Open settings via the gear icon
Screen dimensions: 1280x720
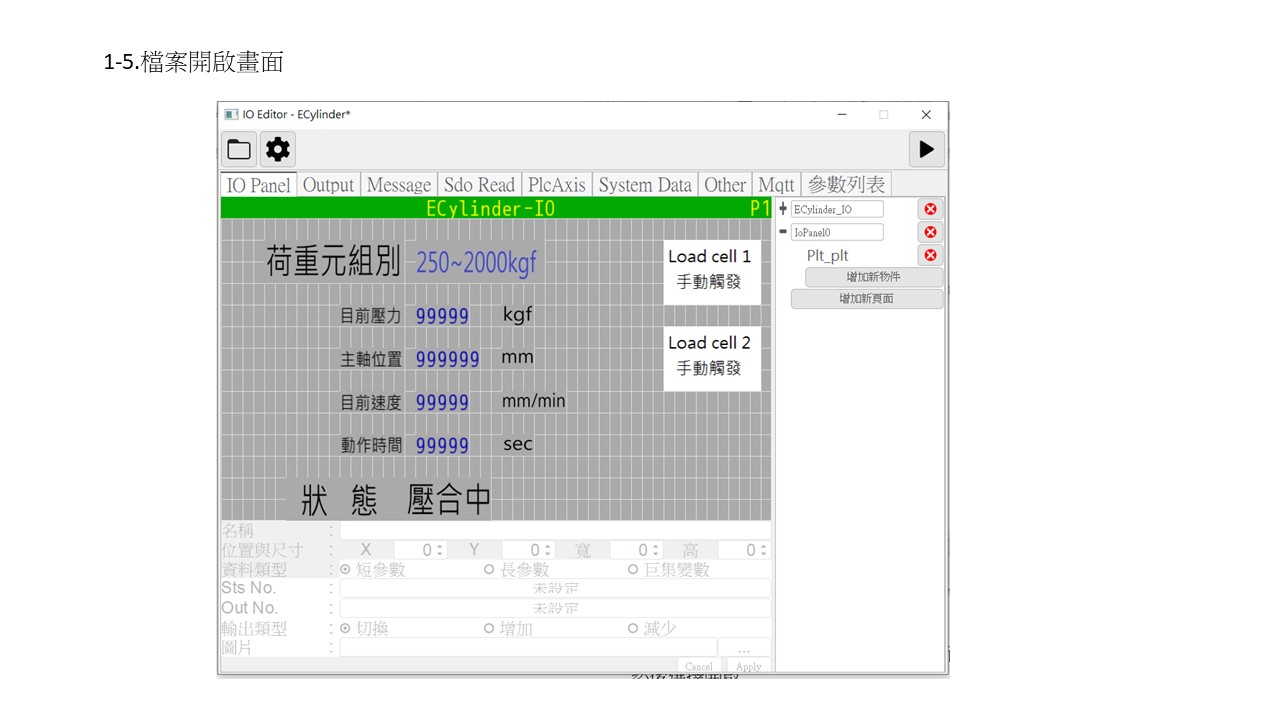pos(278,150)
